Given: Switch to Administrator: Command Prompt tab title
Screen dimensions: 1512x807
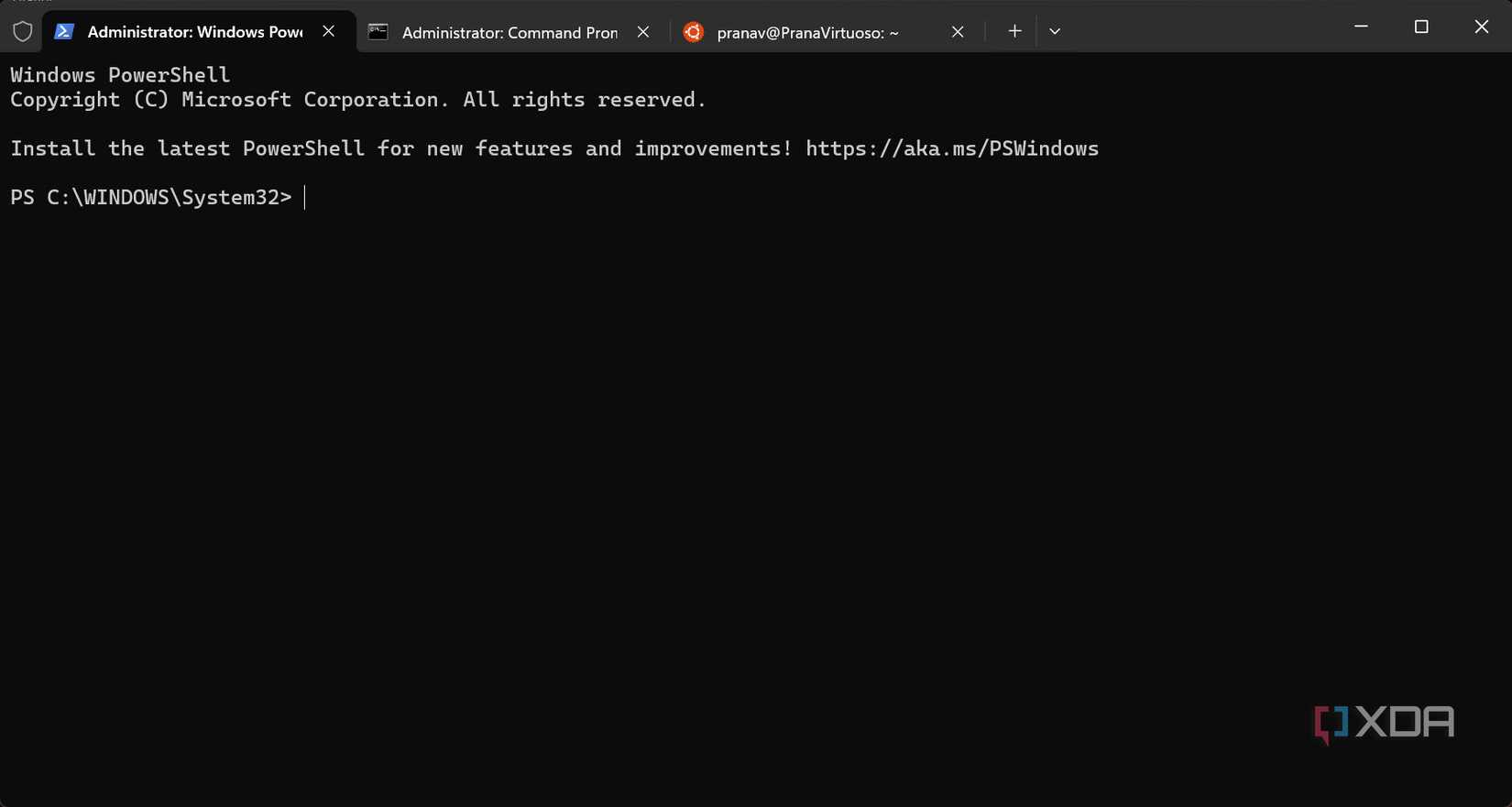Looking at the screenshot, I should 509,33.
